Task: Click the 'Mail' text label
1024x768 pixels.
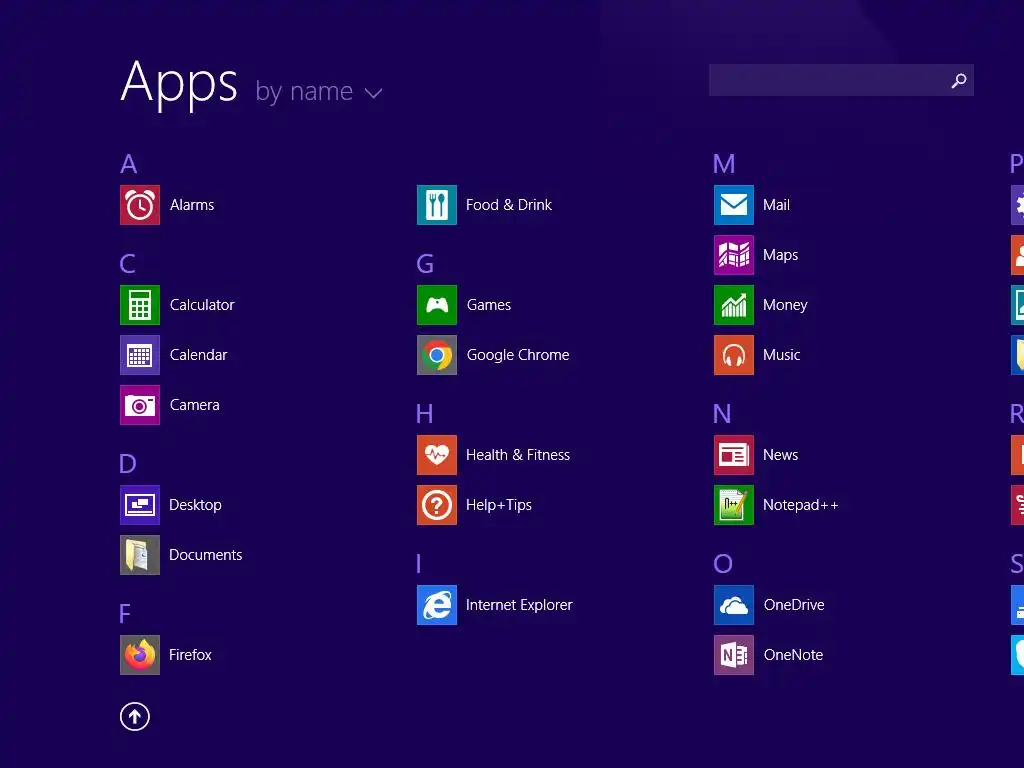Action: pyautogui.click(x=776, y=205)
